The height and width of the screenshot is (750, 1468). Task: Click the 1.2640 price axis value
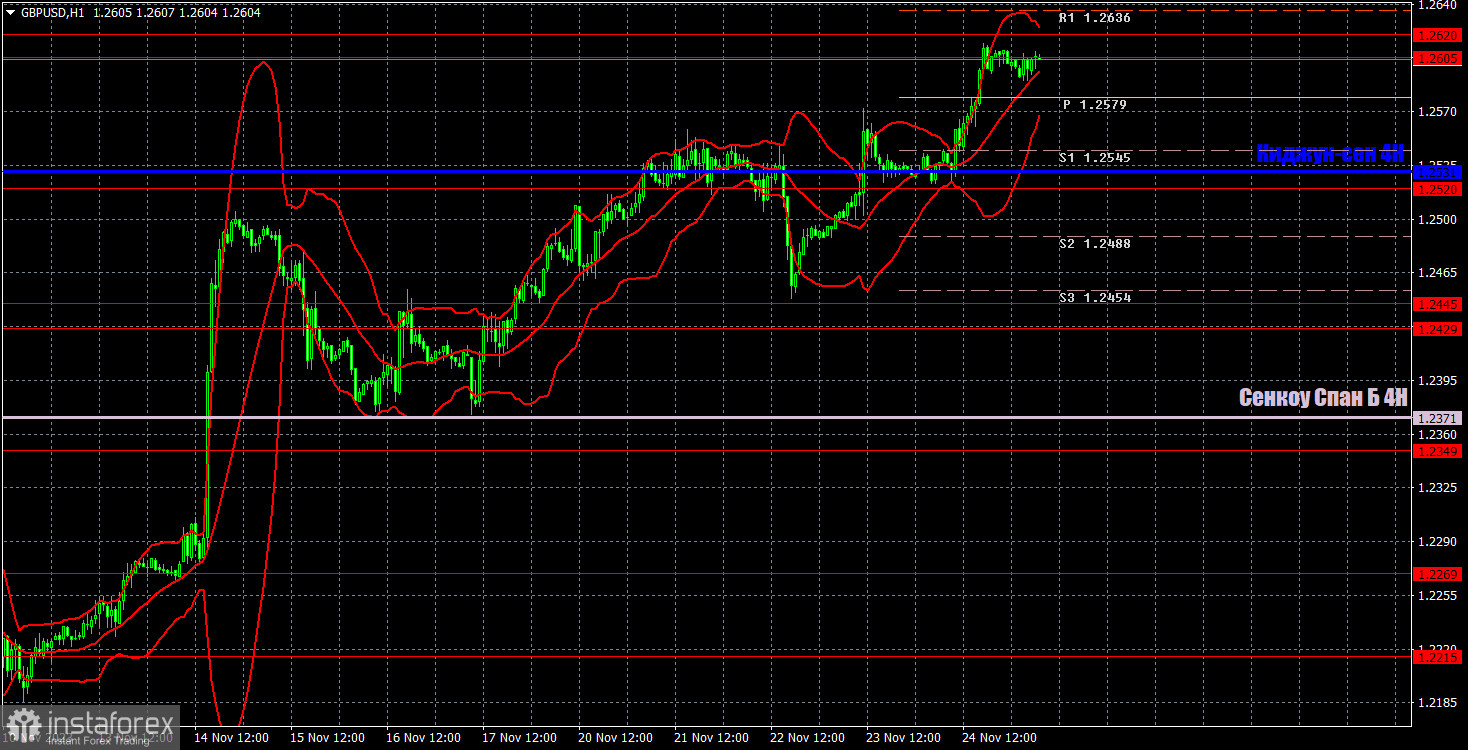tap(1439, 5)
